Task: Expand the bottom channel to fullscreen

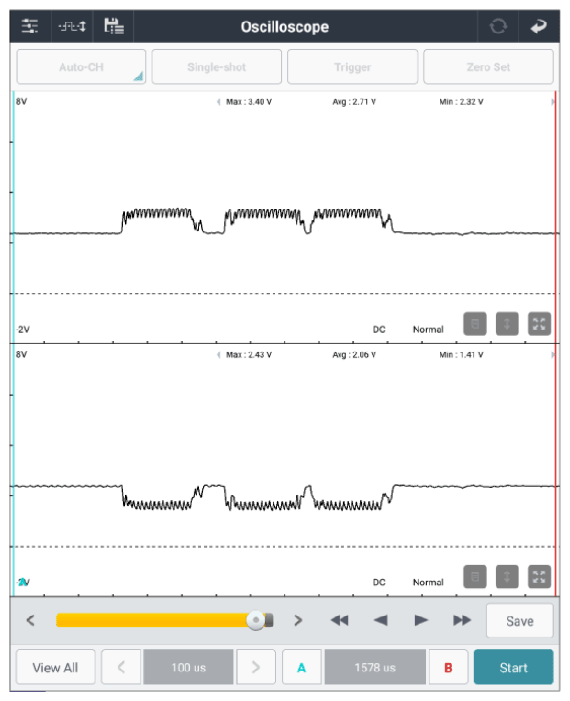Action: (539, 577)
